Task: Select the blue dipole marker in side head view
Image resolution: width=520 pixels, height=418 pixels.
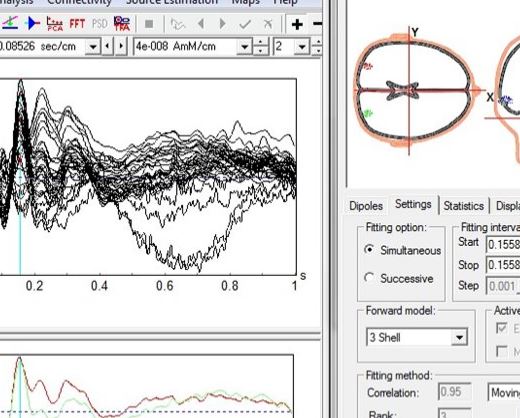Action: click(x=507, y=100)
